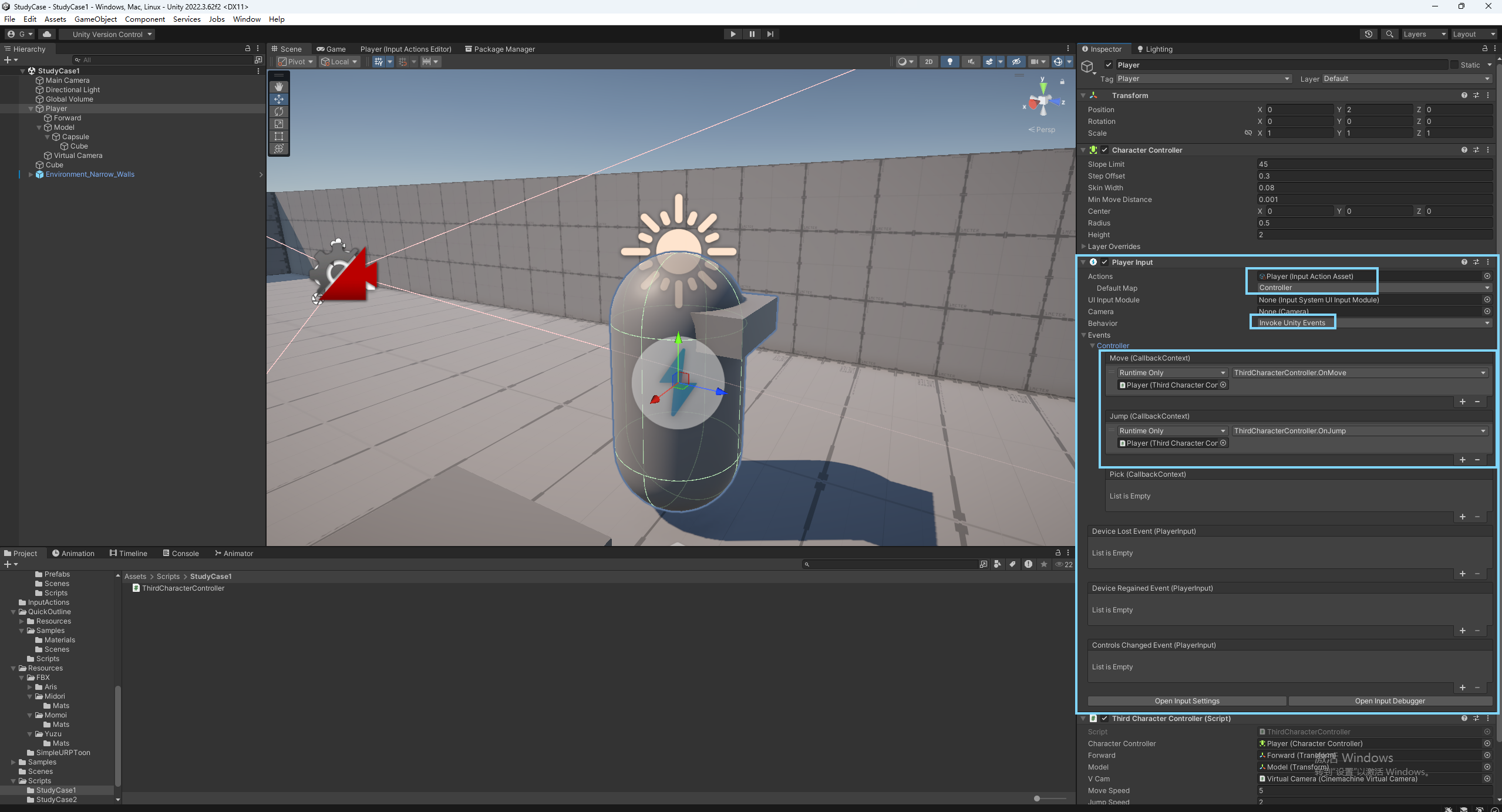The height and width of the screenshot is (812, 1502).
Task: Open the GameObject menu
Action: 95,19
